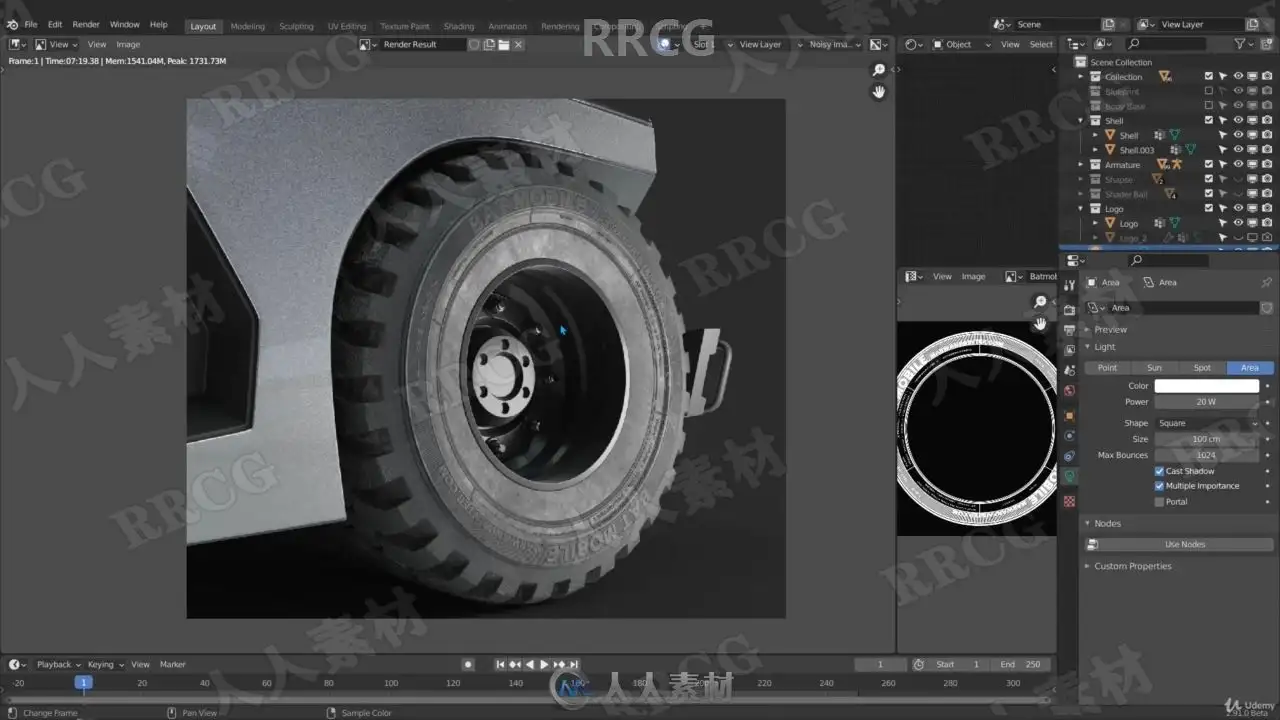Screen dimensions: 1280x720
Task: Click the outliner filter funnel icon
Action: 1240,44
